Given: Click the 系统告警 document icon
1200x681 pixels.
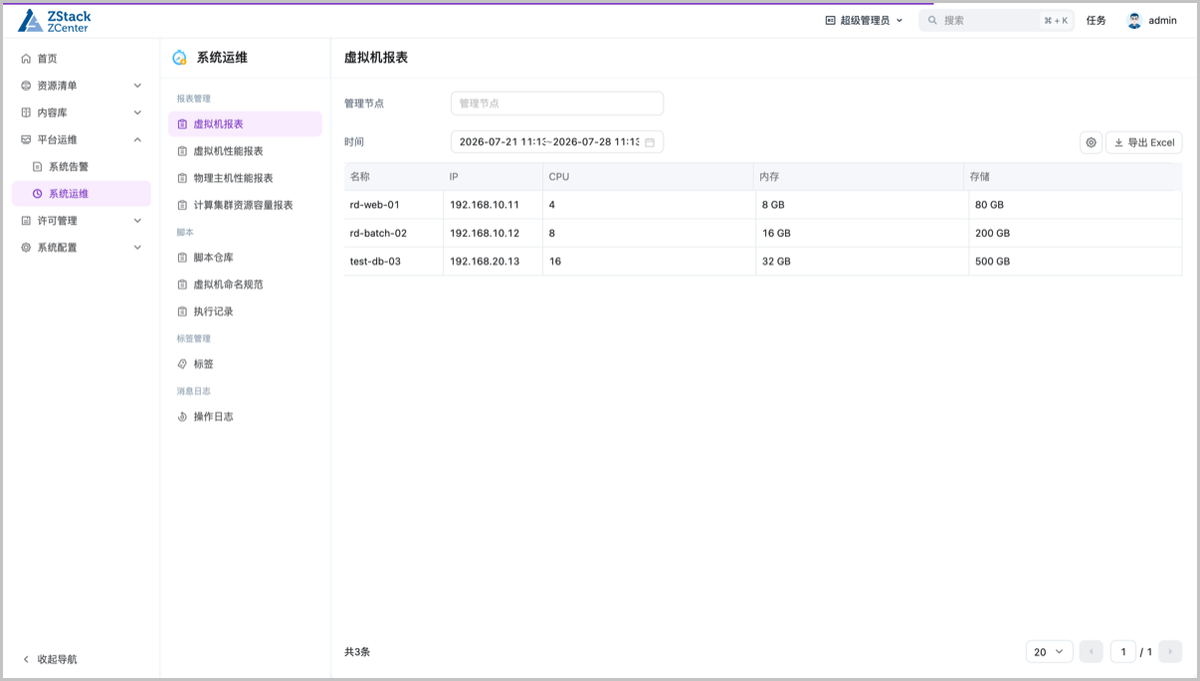Looking at the screenshot, I should click(38, 167).
